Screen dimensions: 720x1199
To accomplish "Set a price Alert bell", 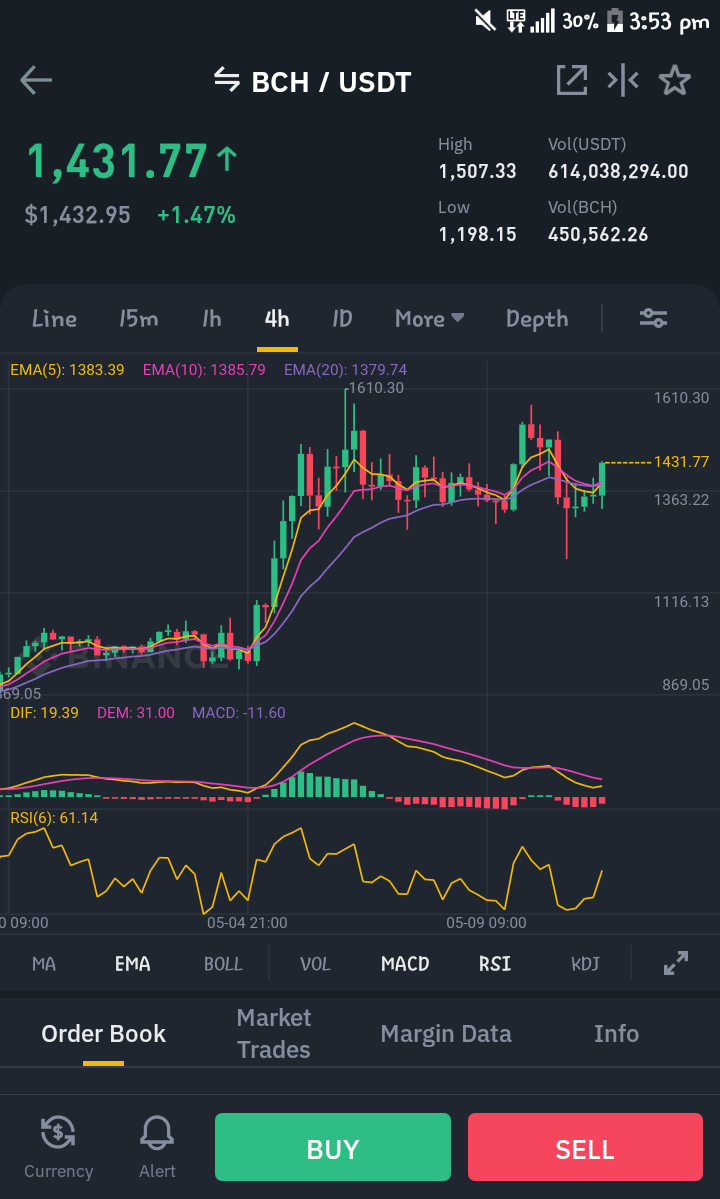I will 157,1147.
